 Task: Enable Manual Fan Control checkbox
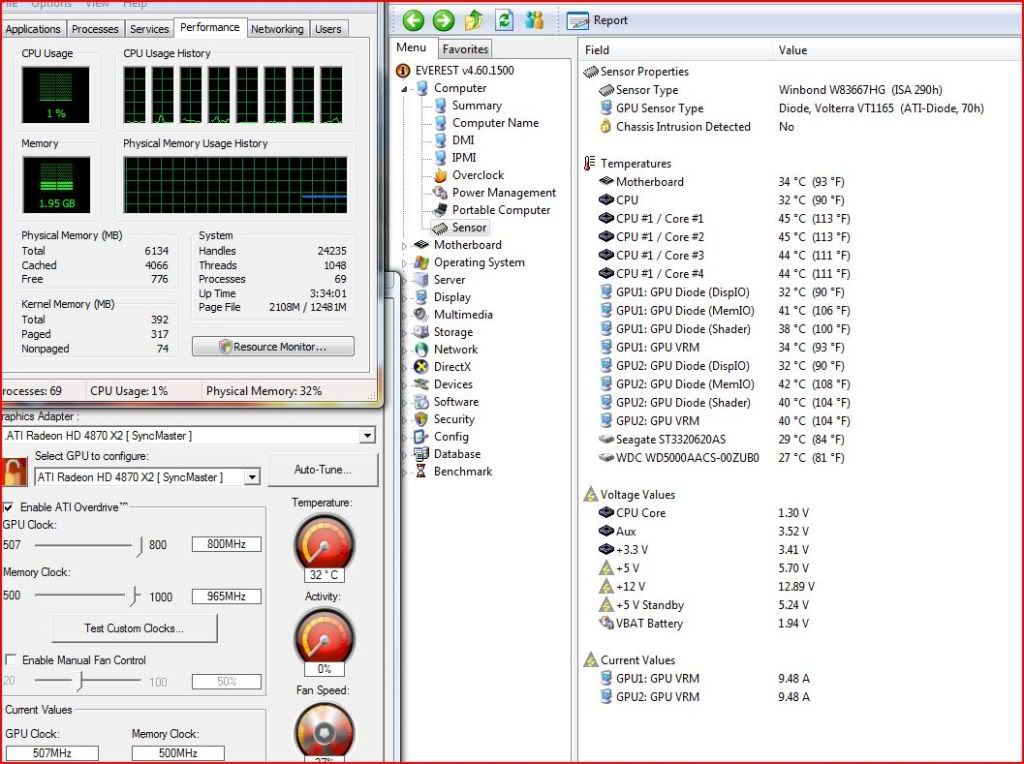point(10,660)
